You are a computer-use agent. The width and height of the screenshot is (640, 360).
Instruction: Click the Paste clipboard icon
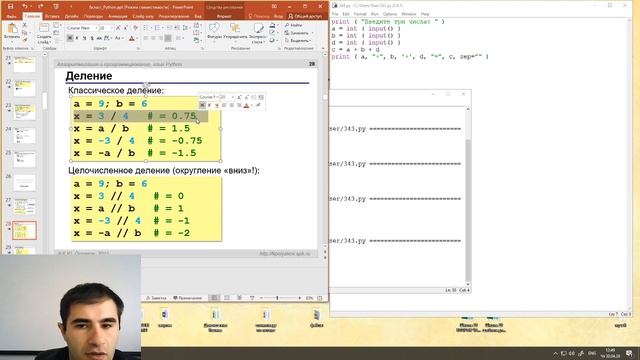pos(12,29)
